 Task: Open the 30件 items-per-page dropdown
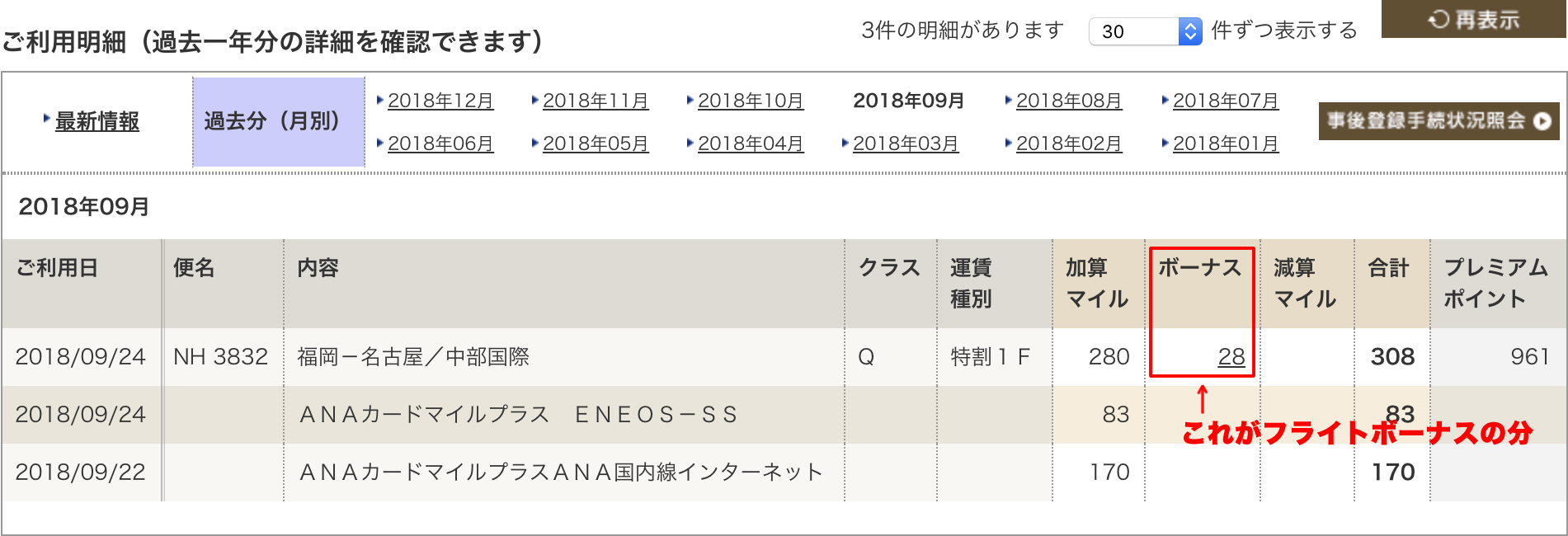1145,31
